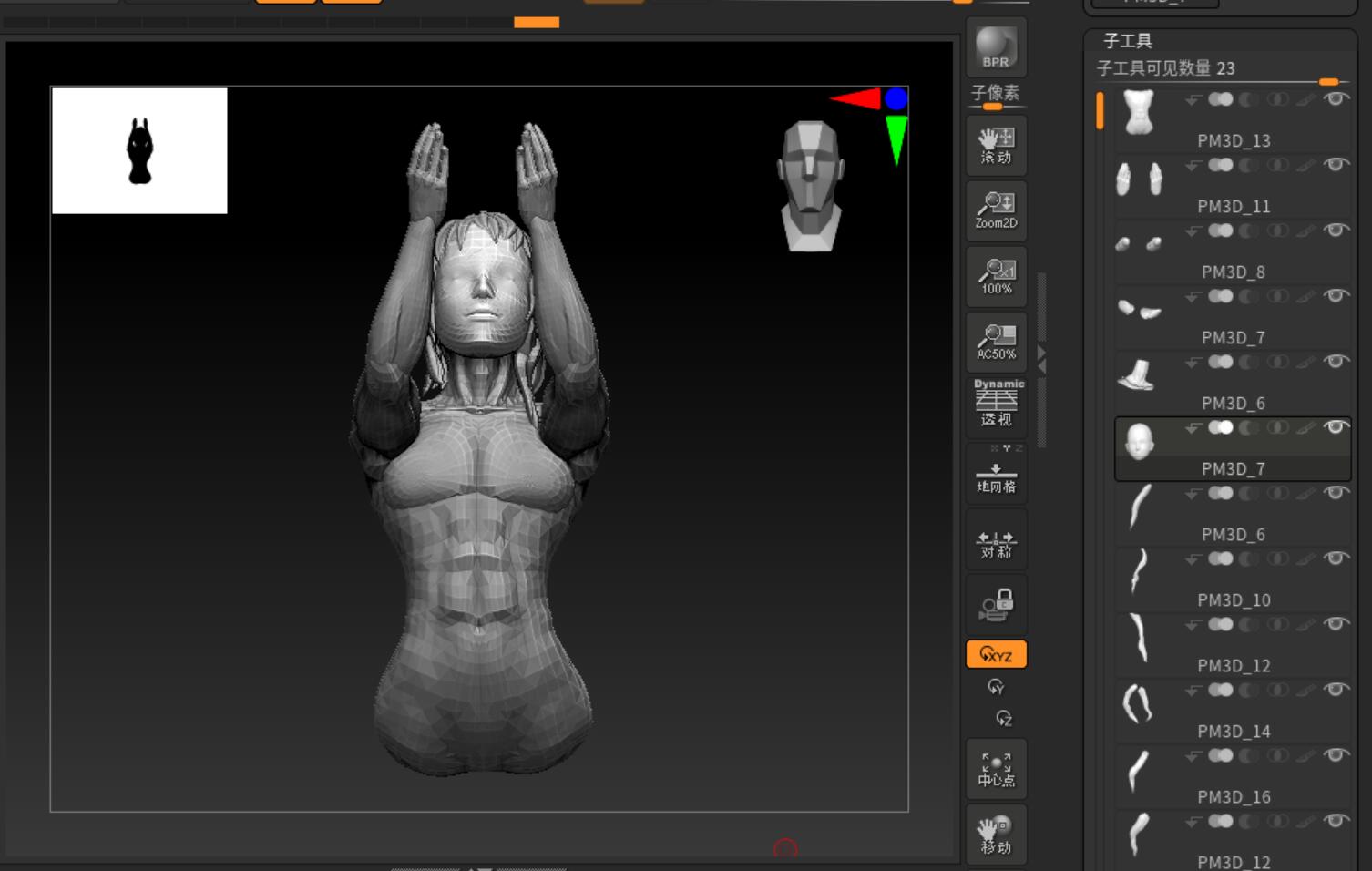The image size is (1372, 871).
Task: Hide the PM3D_14 subtool via eye icon
Action: (x=1336, y=690)
